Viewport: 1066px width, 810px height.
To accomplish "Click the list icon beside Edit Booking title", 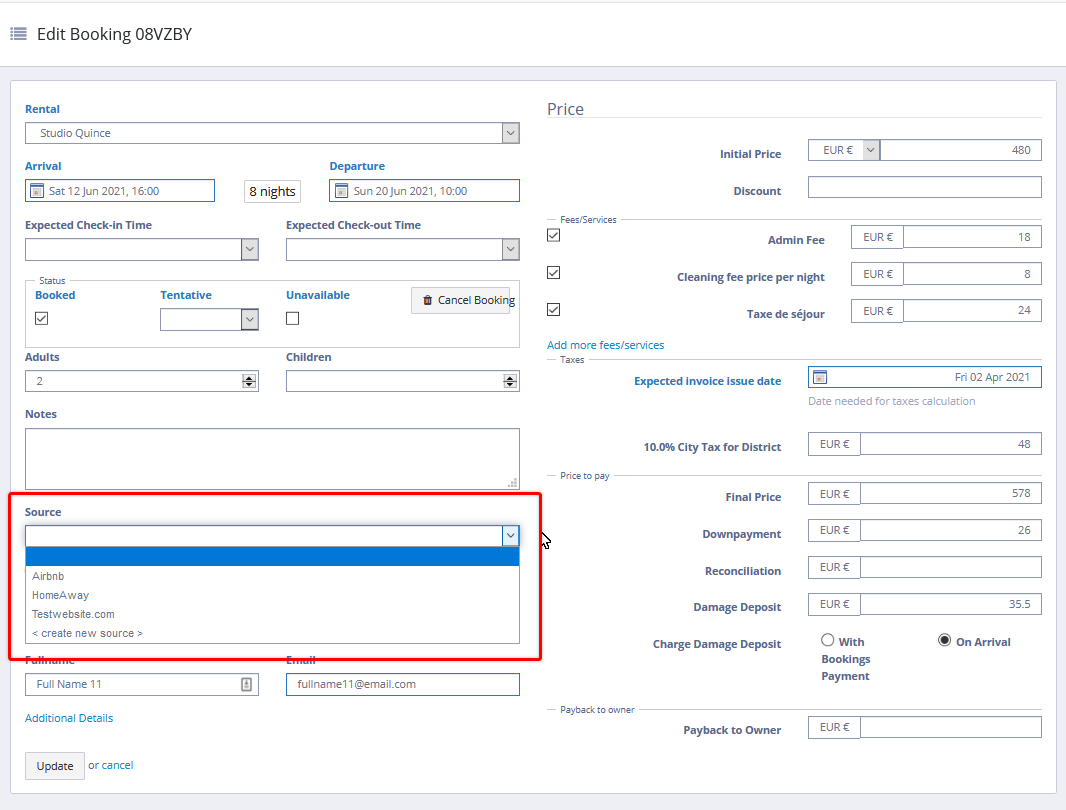I will point(18,34).
